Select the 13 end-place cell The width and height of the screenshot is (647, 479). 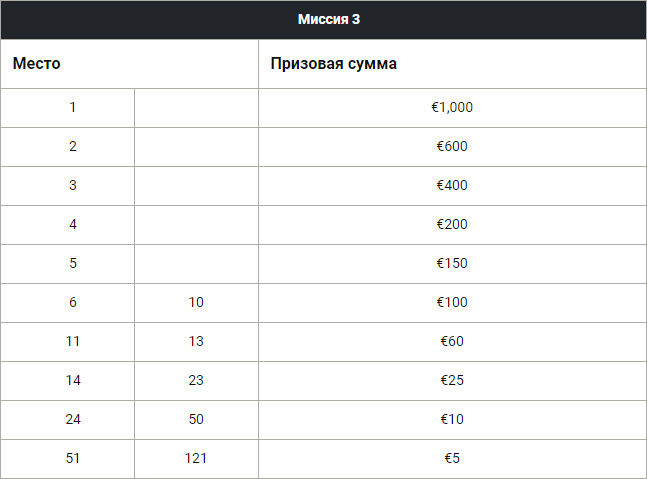click(x=196, y=341)
